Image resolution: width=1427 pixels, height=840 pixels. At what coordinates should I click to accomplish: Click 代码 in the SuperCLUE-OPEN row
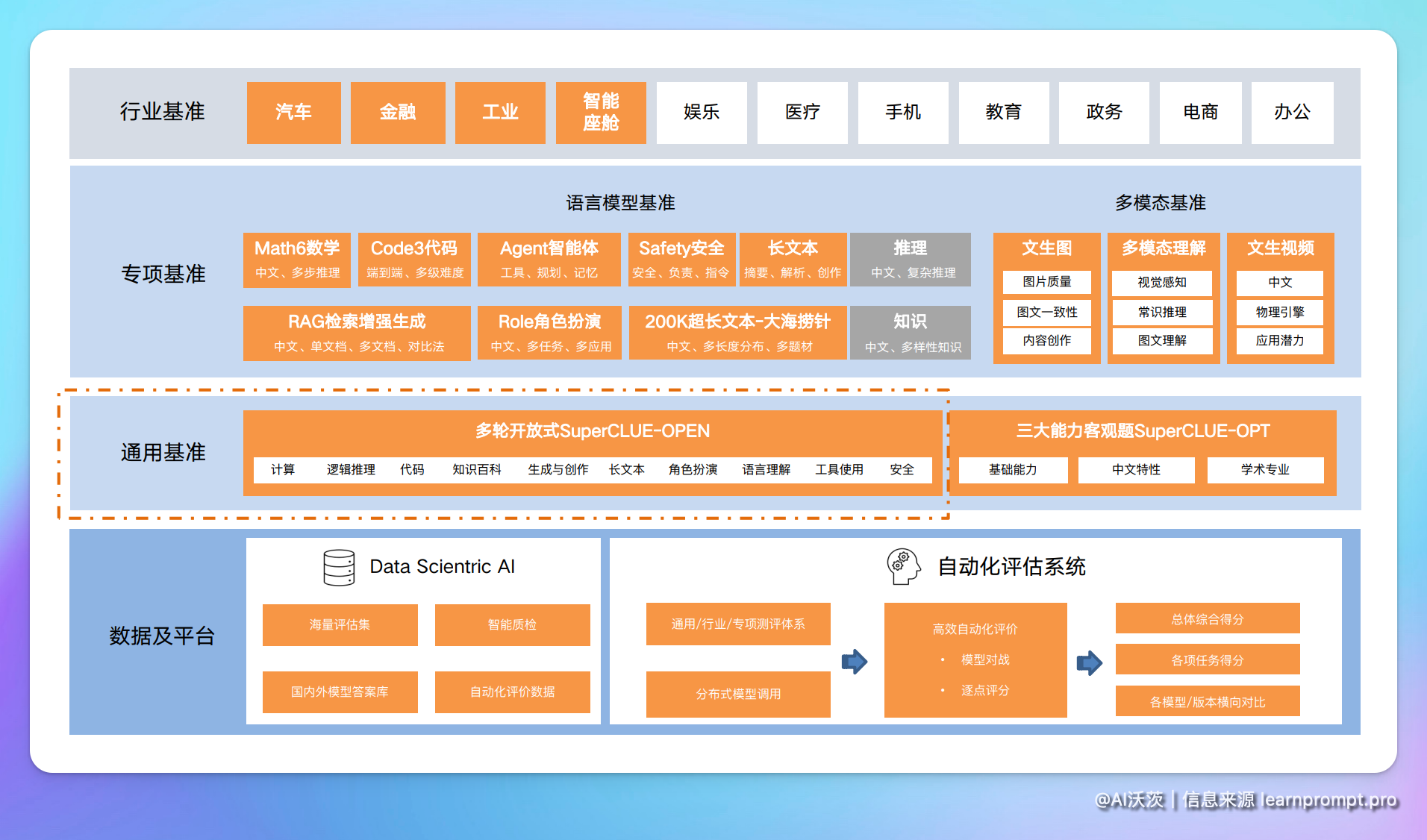(412, 470)
